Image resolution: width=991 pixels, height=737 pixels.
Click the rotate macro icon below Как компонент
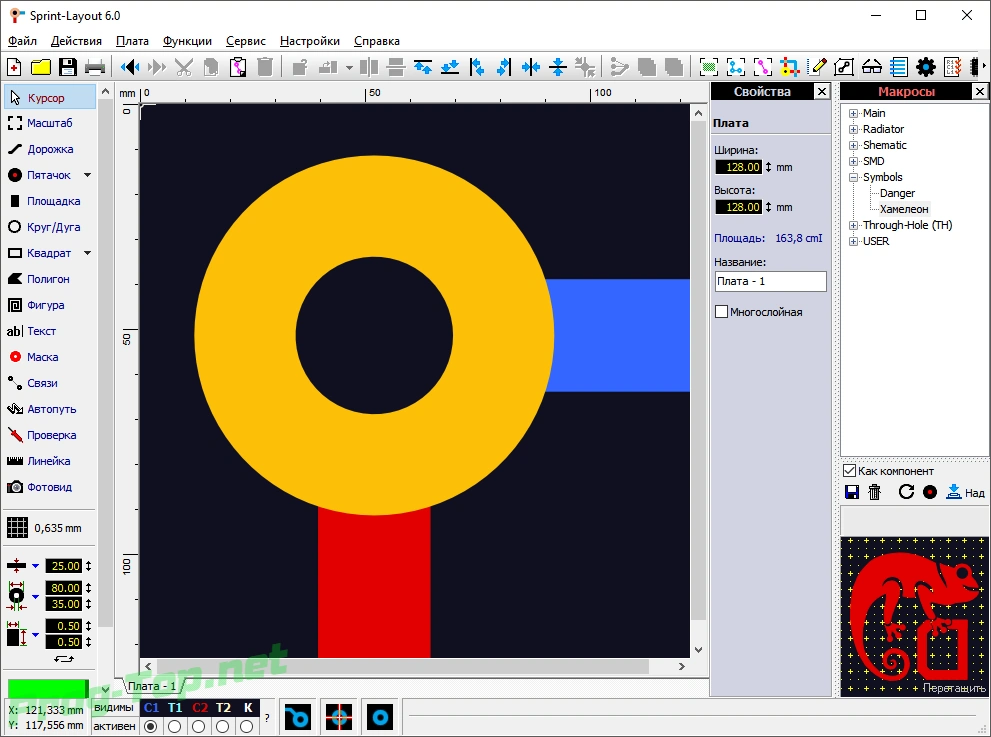pyautogui.click(x=906, y=492)
